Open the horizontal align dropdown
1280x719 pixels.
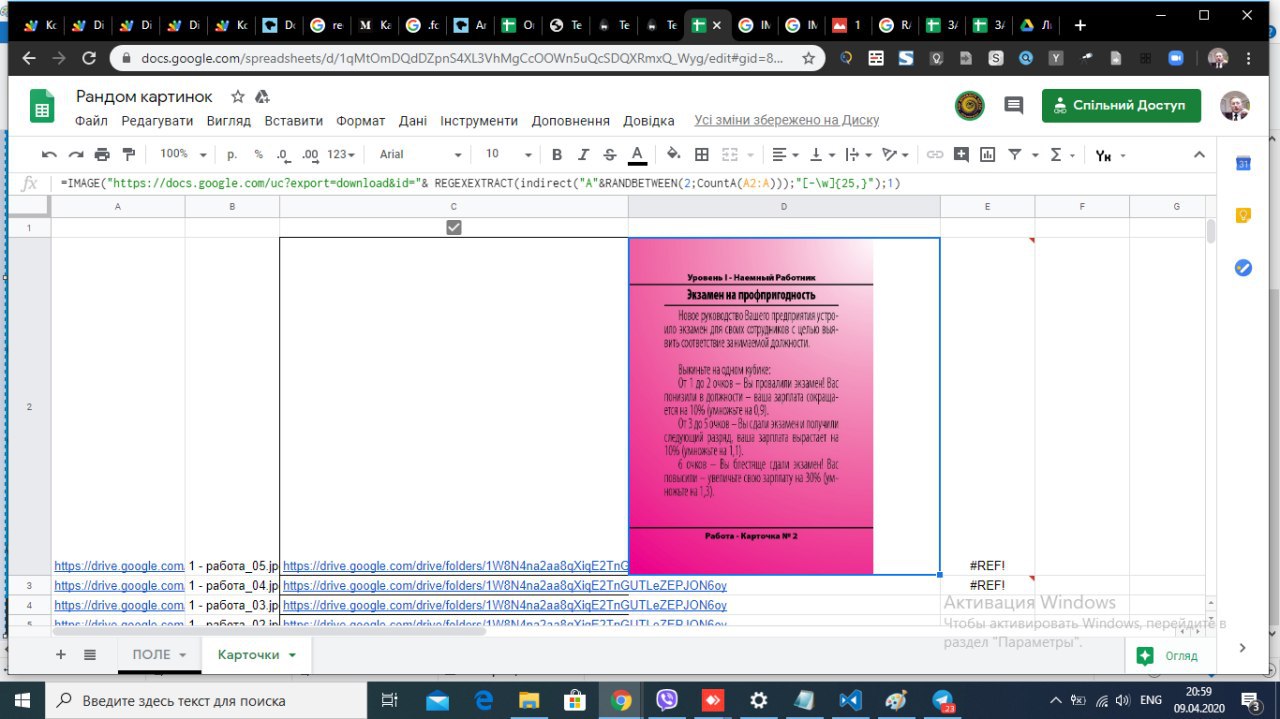[786, 154]
